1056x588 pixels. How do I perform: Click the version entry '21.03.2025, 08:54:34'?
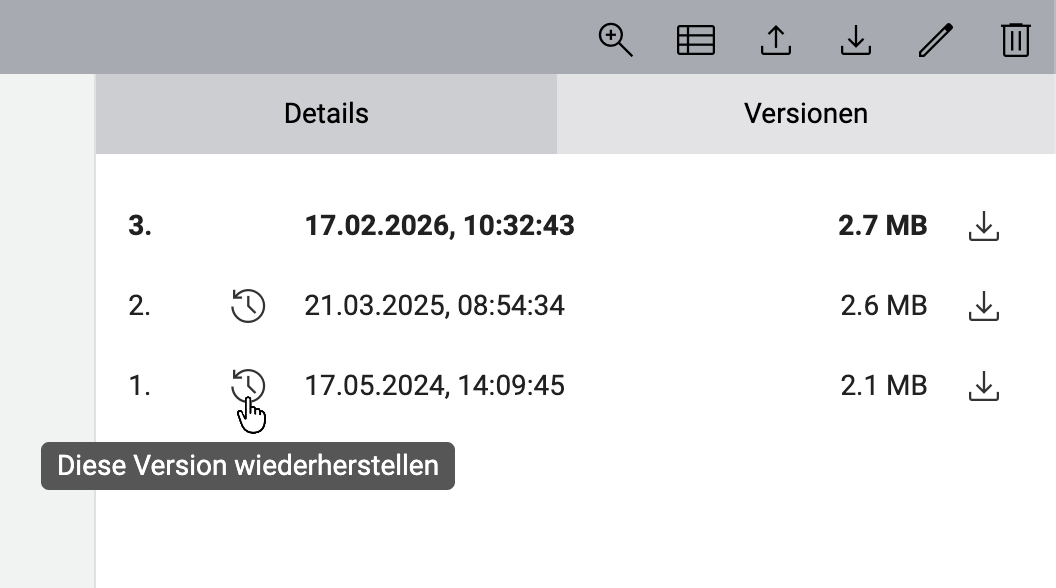pos(437,306)
